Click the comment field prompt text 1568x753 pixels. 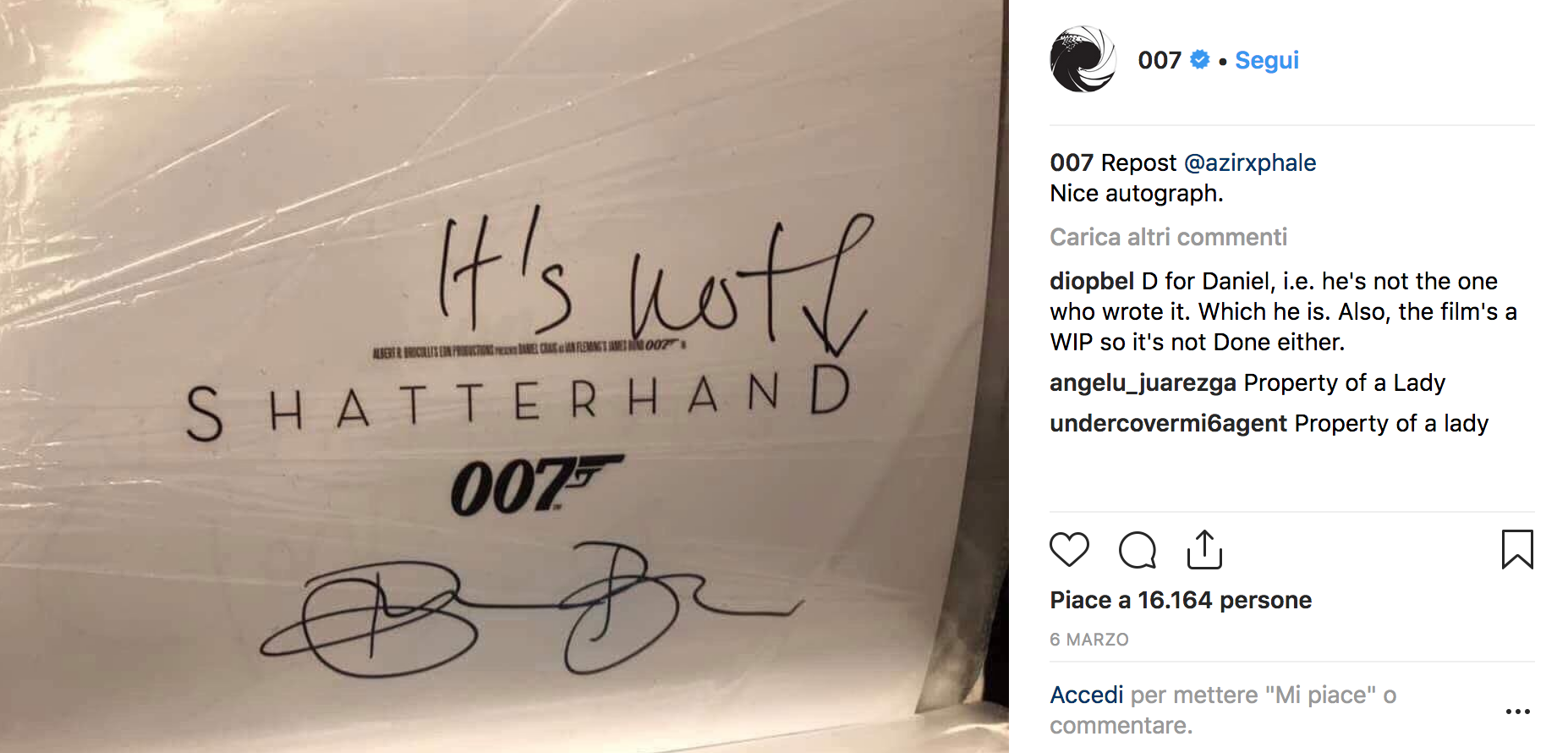[x=1223, y=710]
